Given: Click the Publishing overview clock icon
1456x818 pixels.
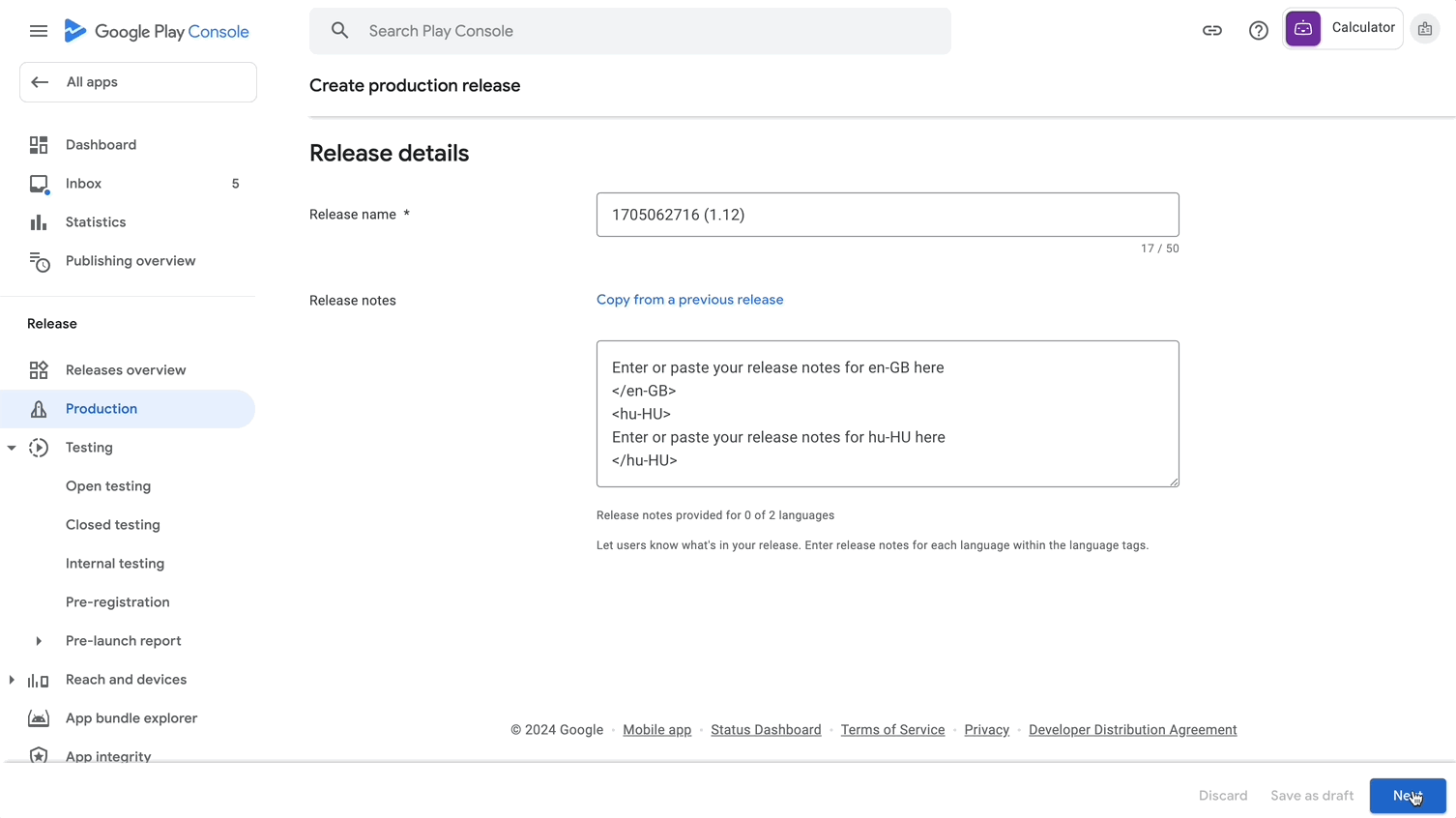Looking at the screenshot, I should [38, 260].
